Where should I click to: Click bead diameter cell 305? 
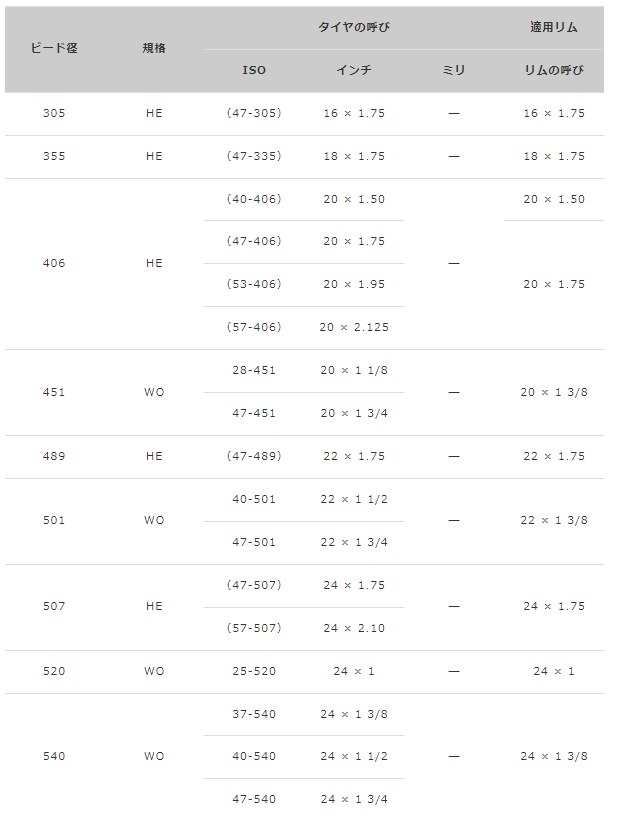coord(54,114)
